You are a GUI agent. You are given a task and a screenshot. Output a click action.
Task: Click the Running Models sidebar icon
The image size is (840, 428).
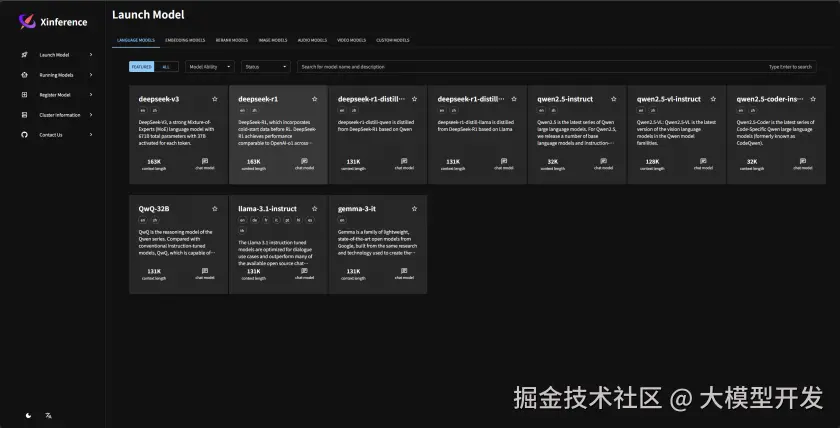point(24,75)
